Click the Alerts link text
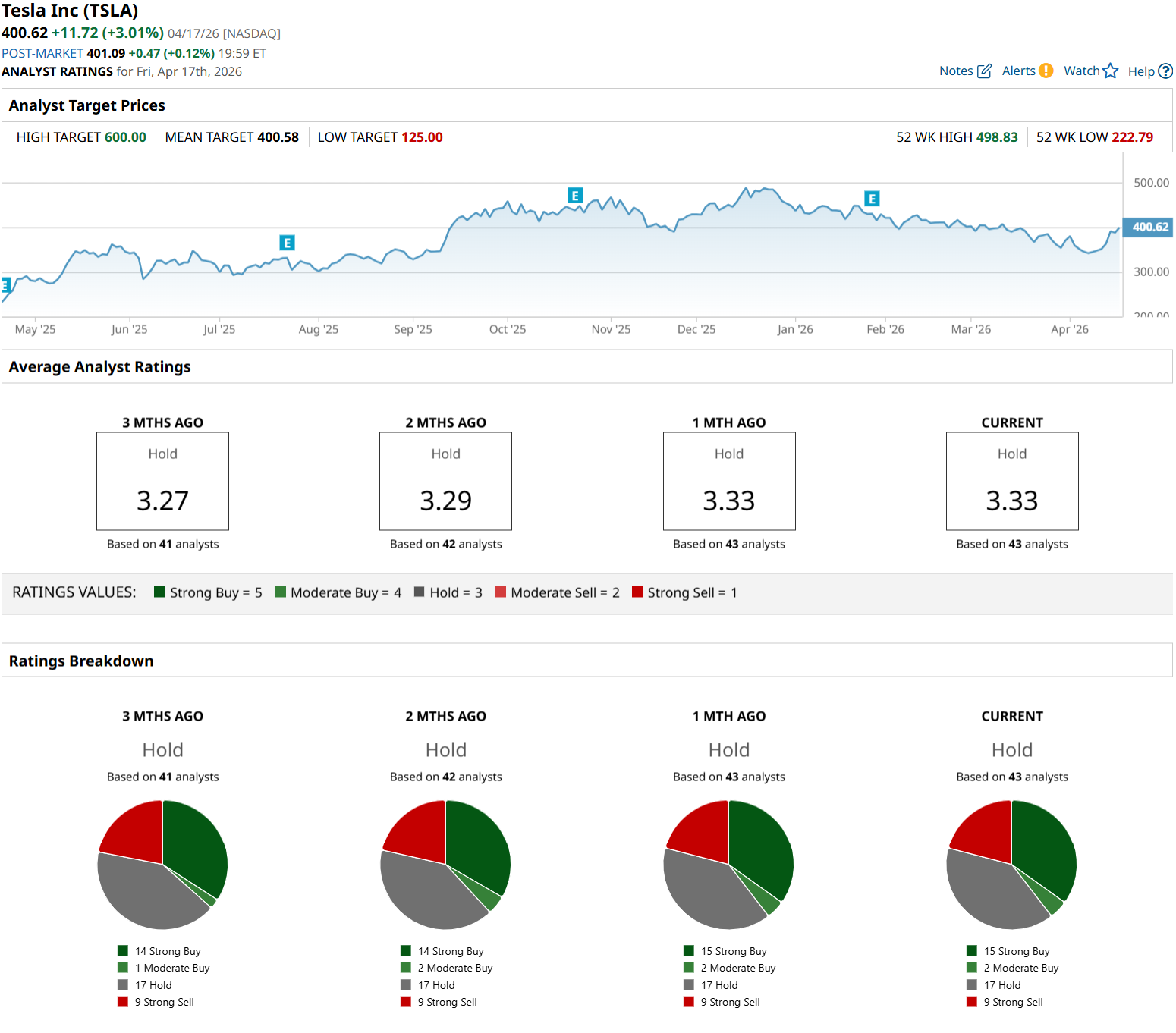 tap(1018, 71)
